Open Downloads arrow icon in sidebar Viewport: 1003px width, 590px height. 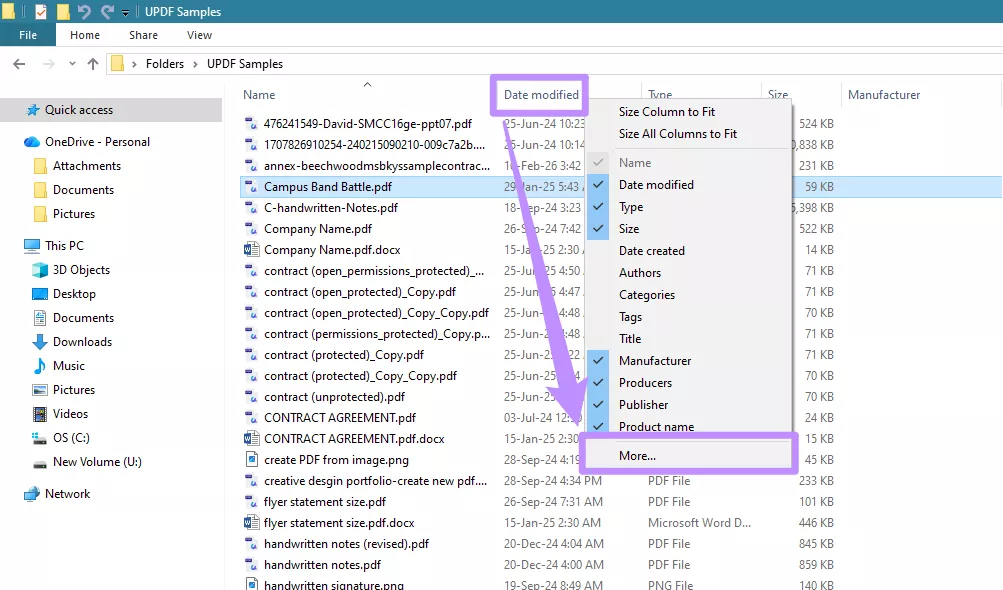click(x=40, y=342)
